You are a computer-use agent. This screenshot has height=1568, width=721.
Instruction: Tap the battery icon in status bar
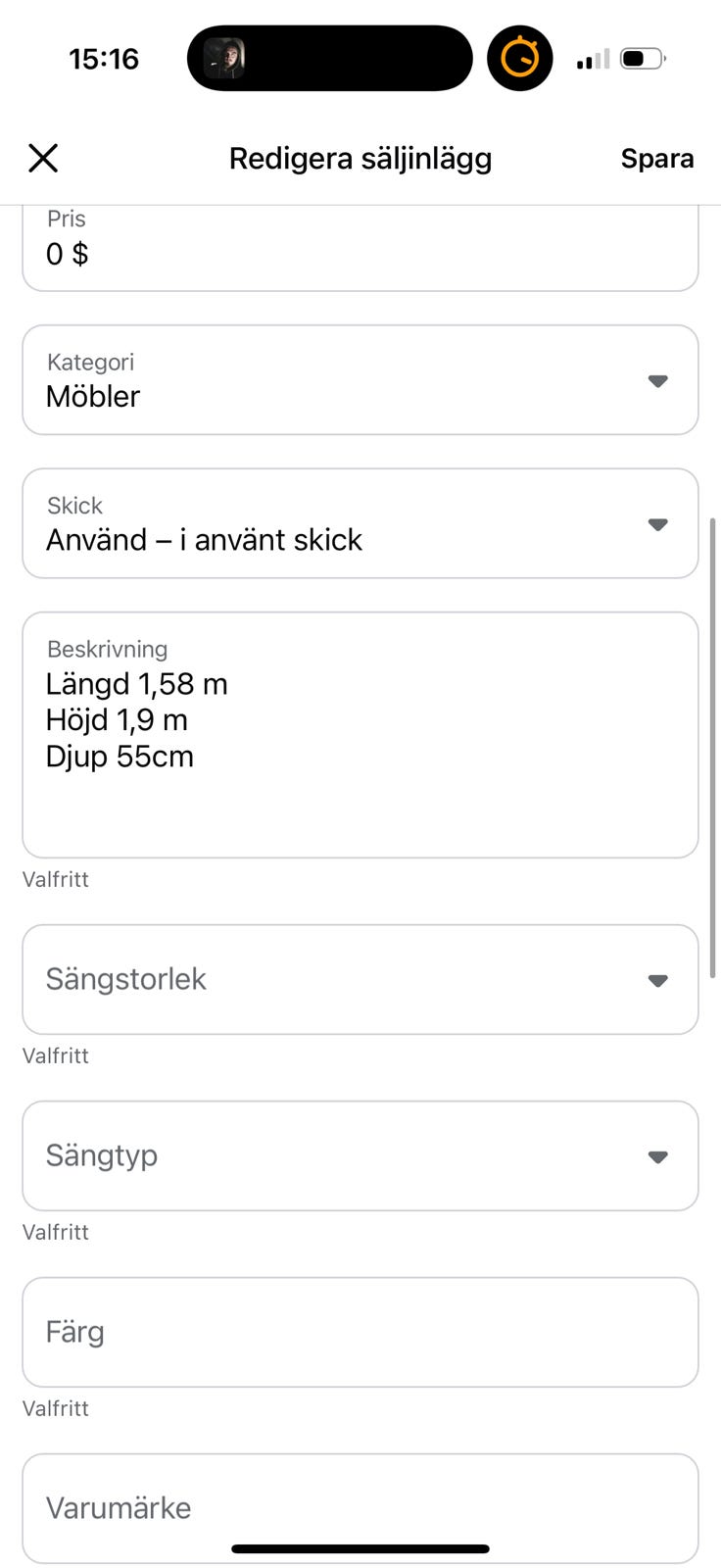click(643, 59)
